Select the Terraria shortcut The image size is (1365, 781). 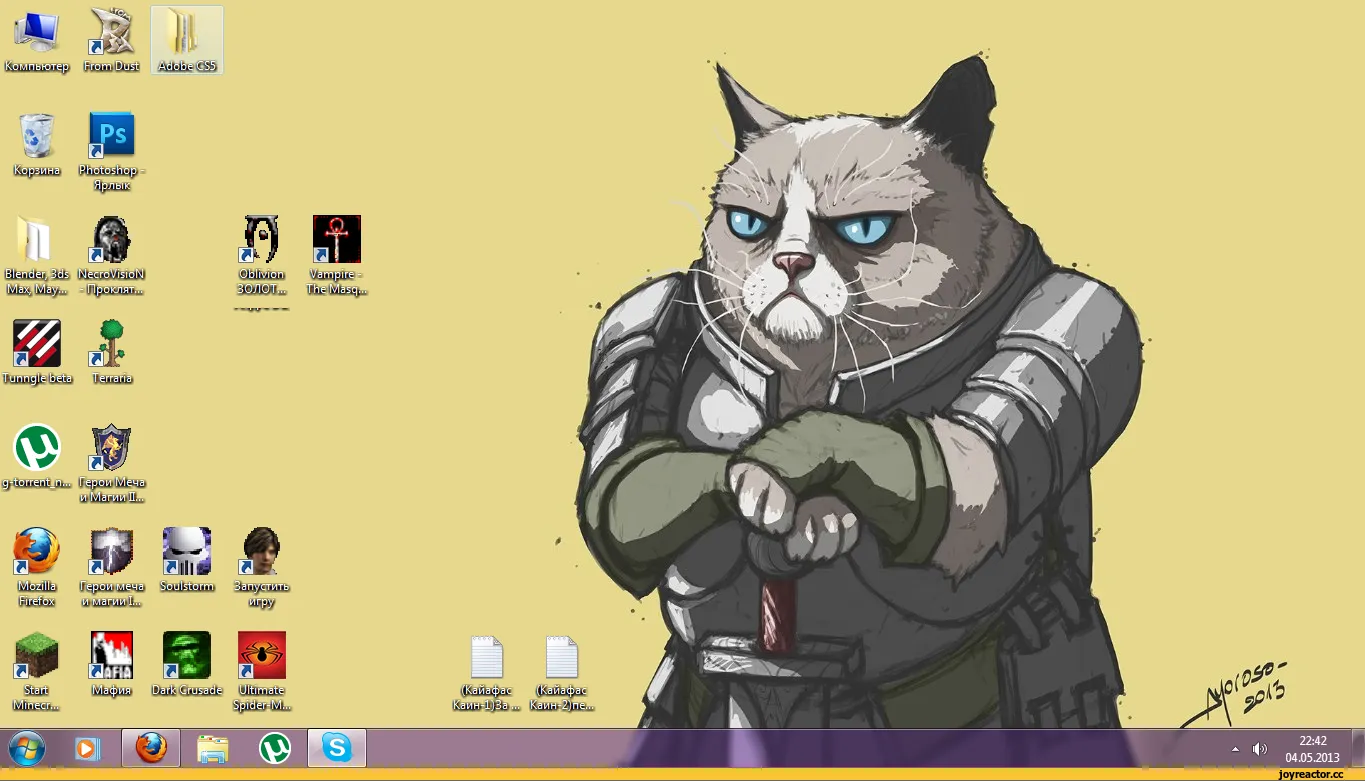(x=112, y=352)
